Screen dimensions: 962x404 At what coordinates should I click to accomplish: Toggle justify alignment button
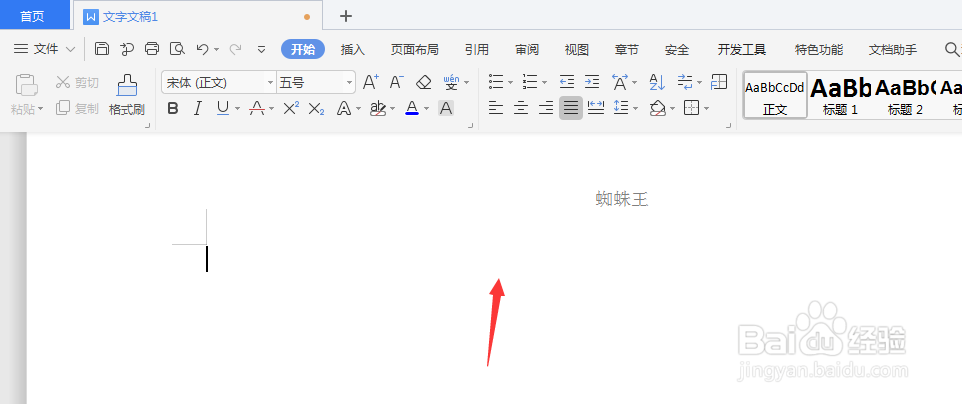click(x=571, y=109)
